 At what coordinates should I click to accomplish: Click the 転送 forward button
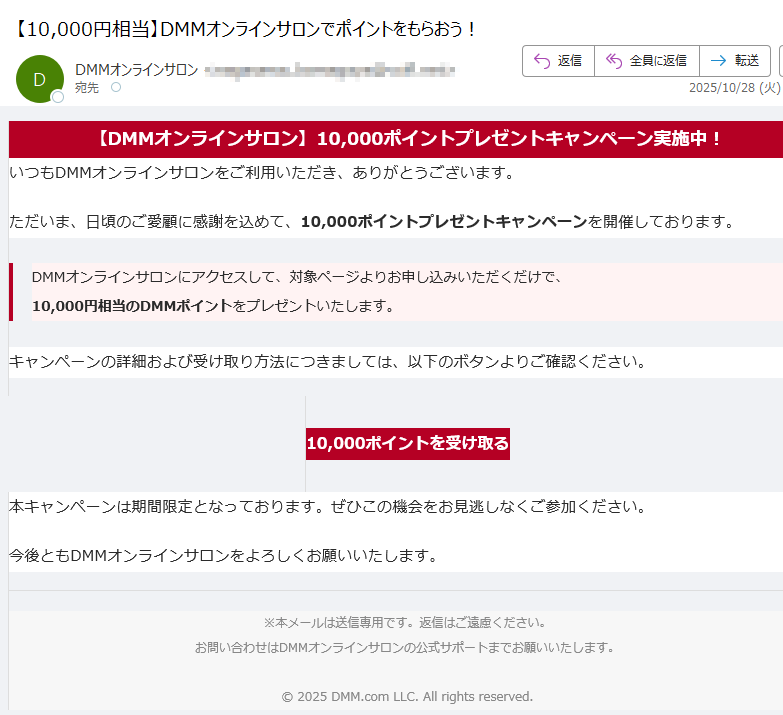click(x=735, y=61)
